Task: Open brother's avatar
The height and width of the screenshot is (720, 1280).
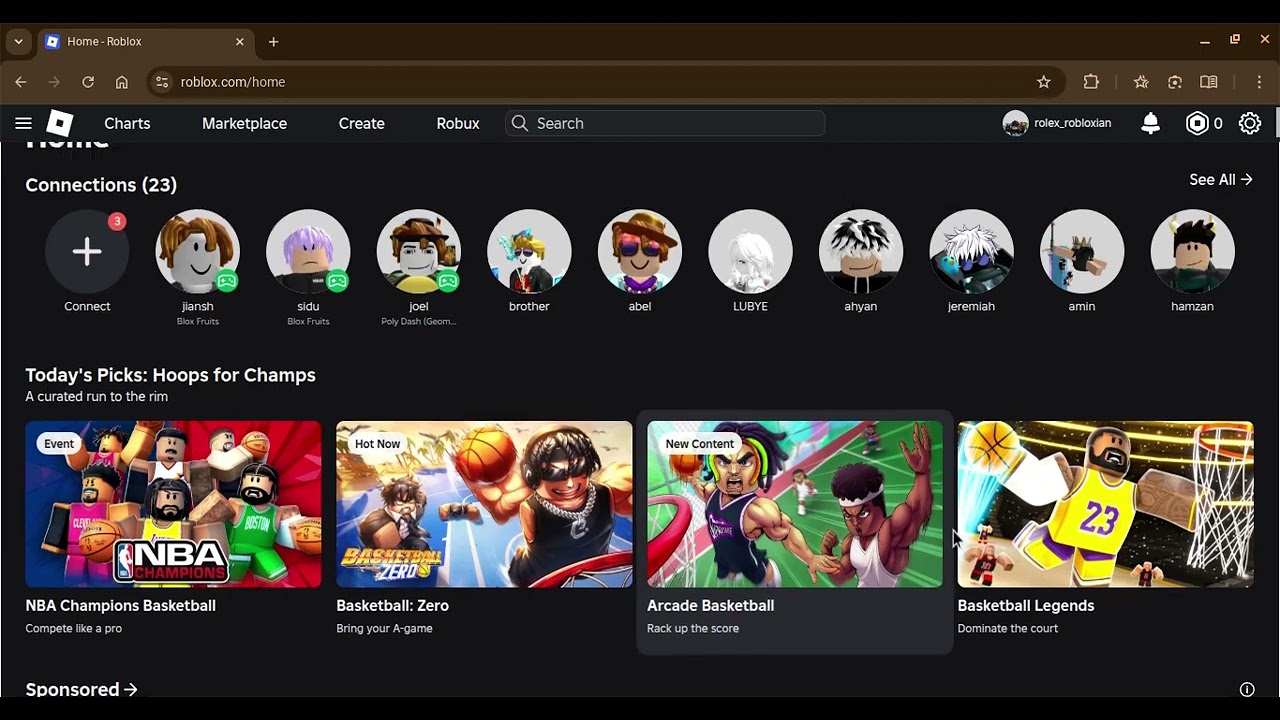Action: [529, 251]
